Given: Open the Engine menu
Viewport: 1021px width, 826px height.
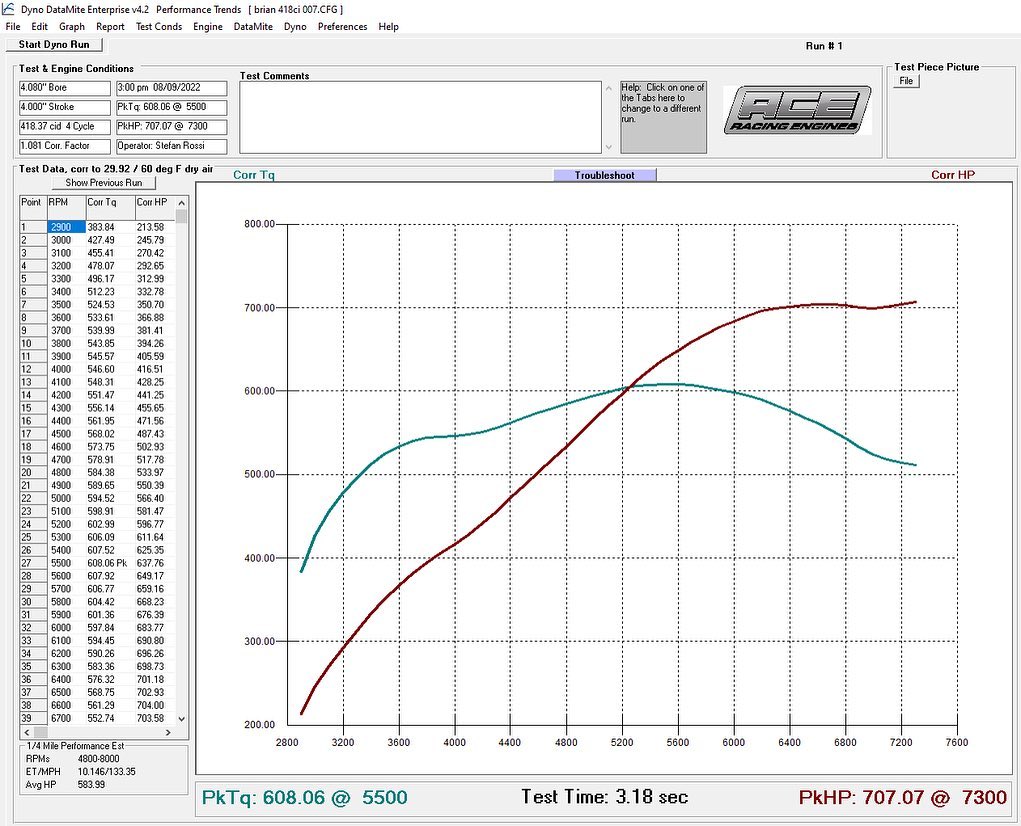Looking at the screenshot, I should [x=208, y=27].
